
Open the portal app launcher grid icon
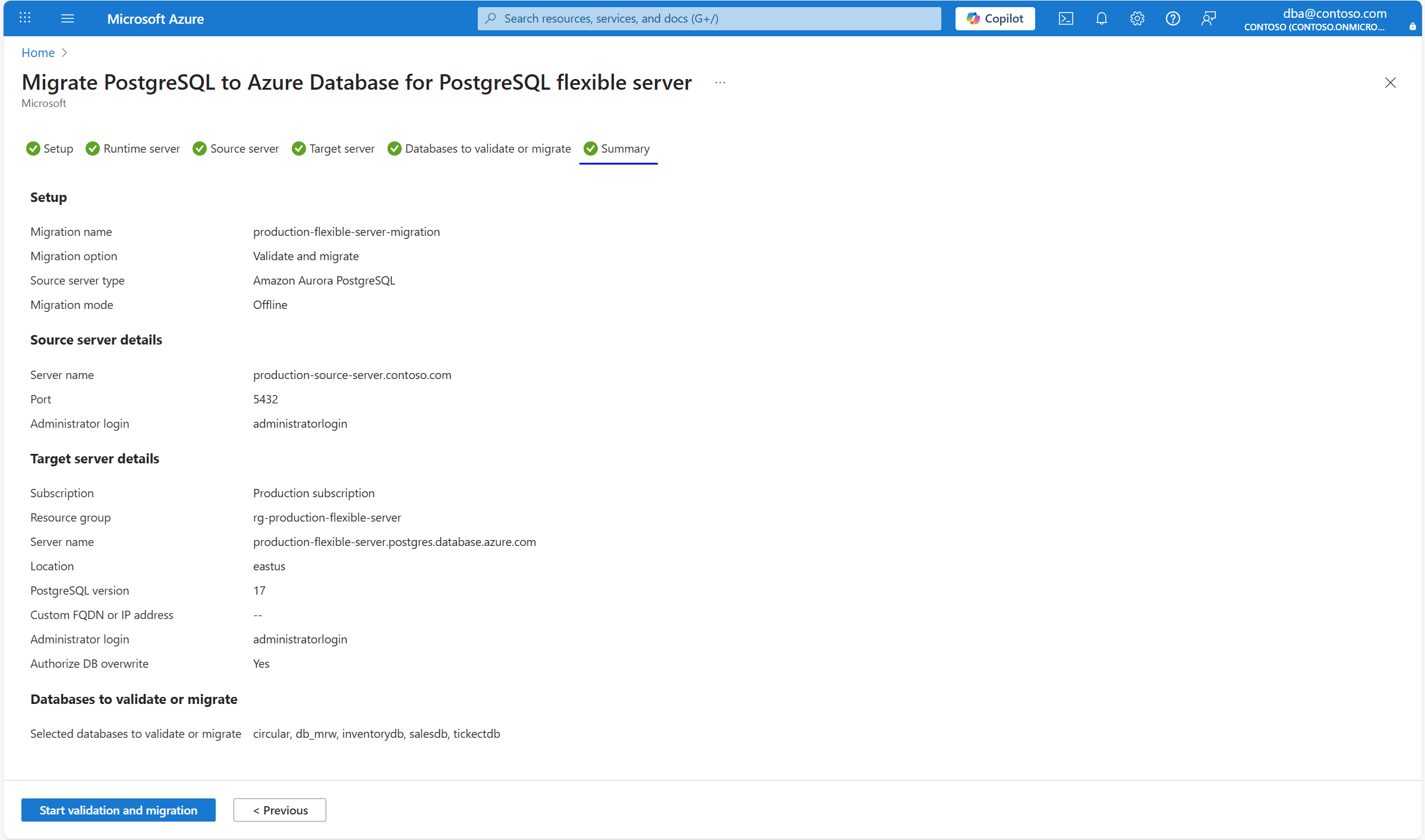click(25, 18)
